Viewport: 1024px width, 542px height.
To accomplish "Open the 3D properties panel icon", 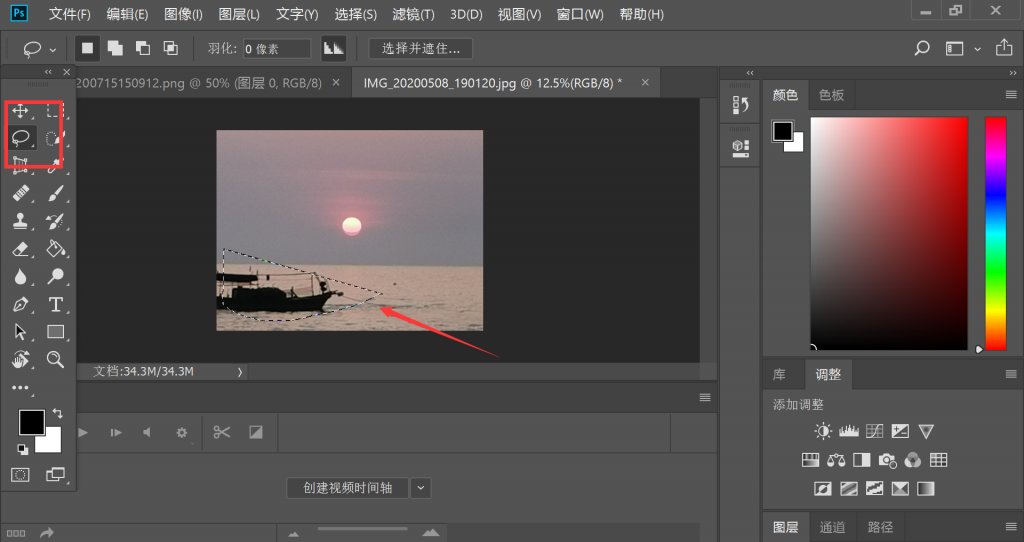I will (x=740, y=148).
